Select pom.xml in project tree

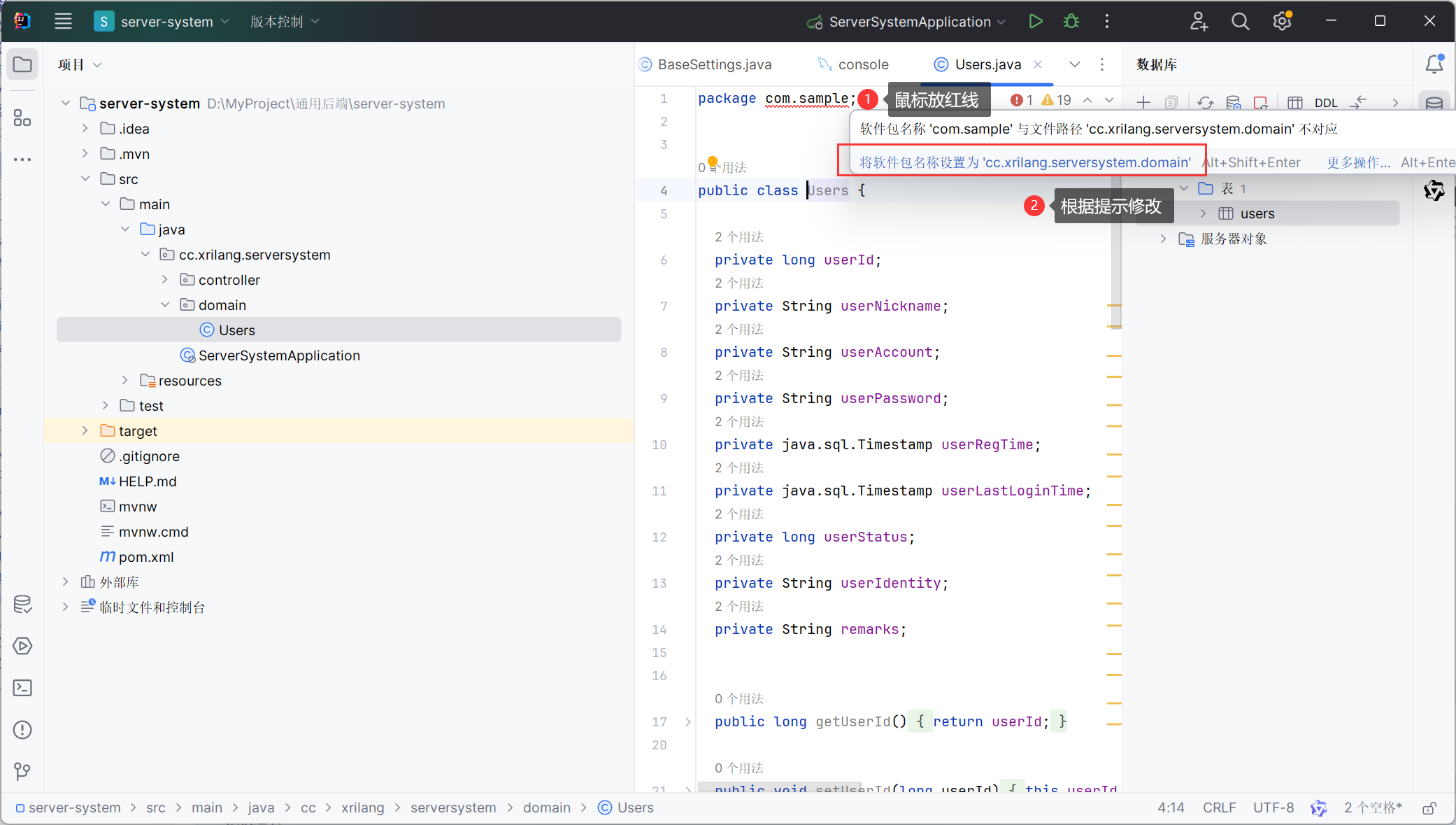[x=146, y=557]
